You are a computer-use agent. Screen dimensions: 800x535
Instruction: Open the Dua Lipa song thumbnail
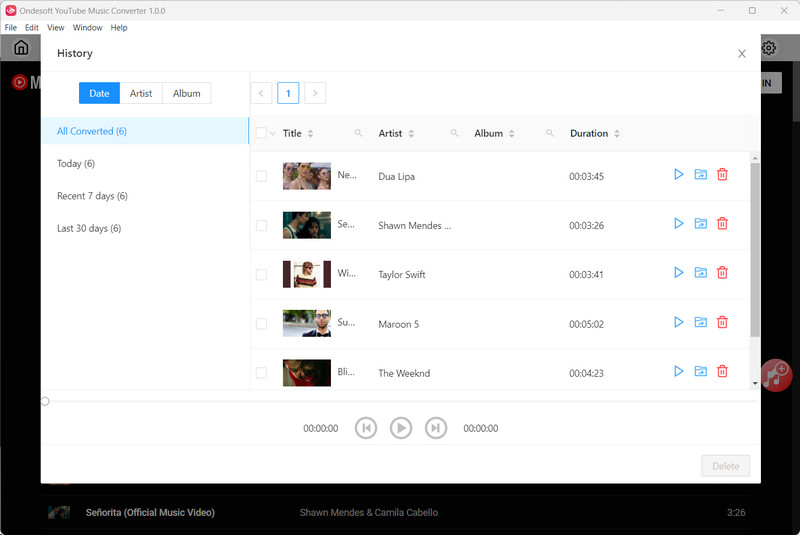[307, 176]
